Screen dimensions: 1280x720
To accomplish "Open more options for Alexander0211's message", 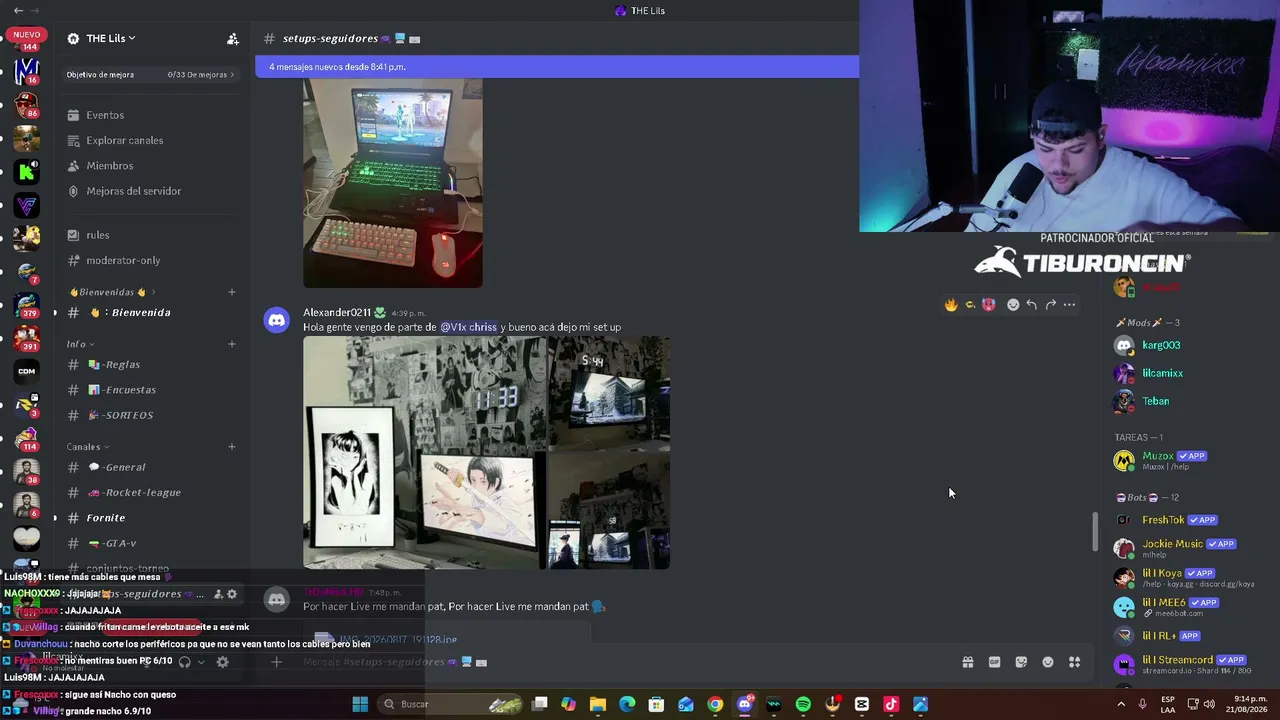I will [1069, 305].
